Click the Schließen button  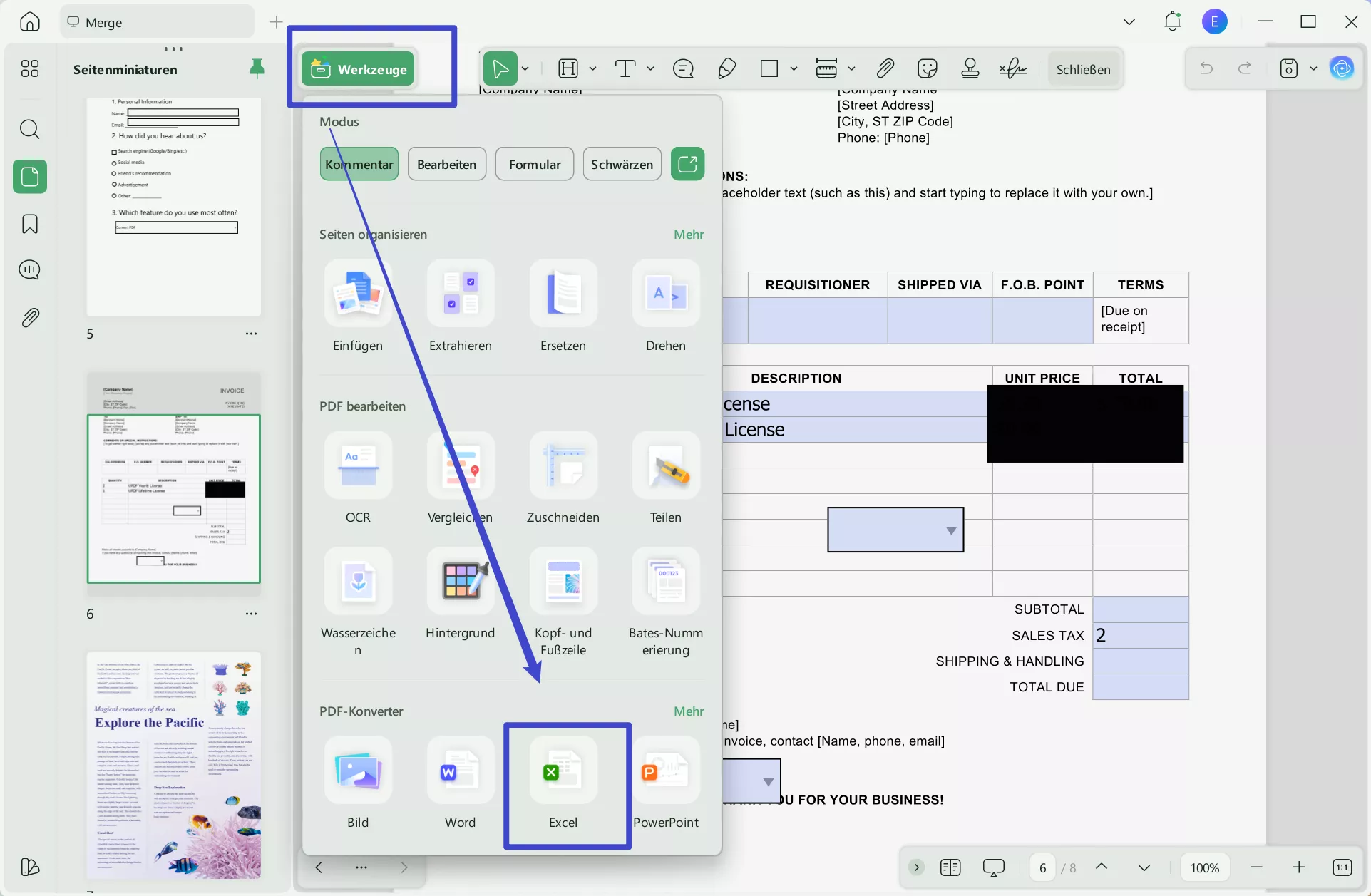(1083, 69)
